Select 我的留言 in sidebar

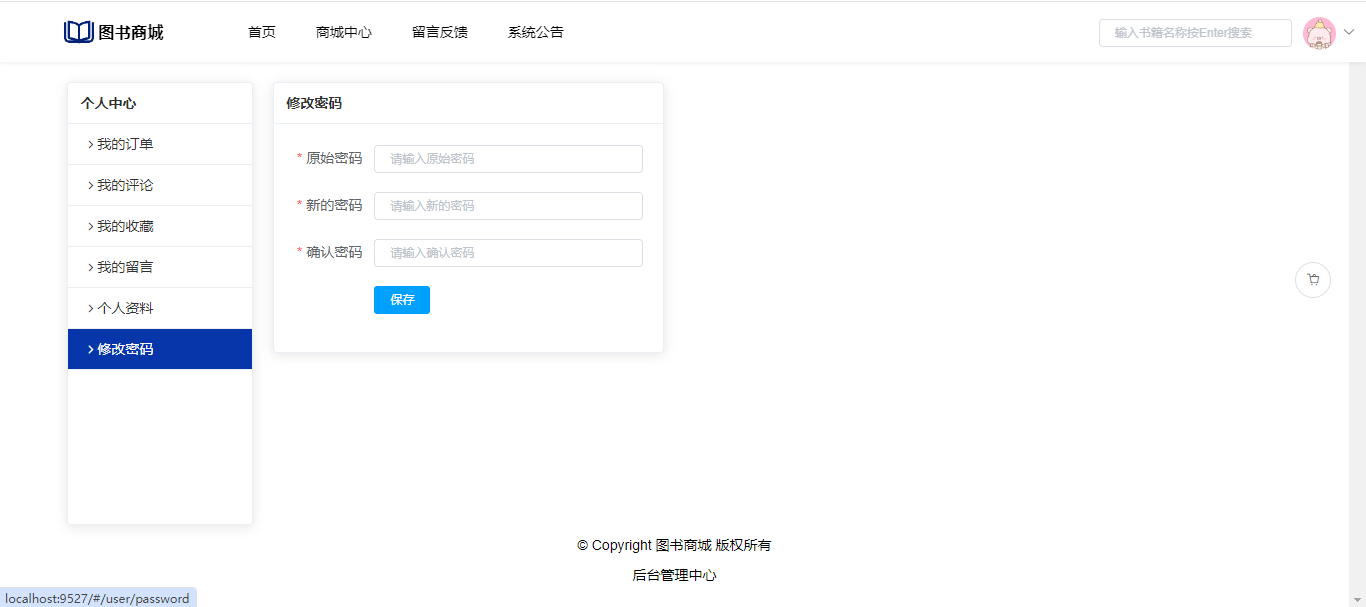point(160,267)
